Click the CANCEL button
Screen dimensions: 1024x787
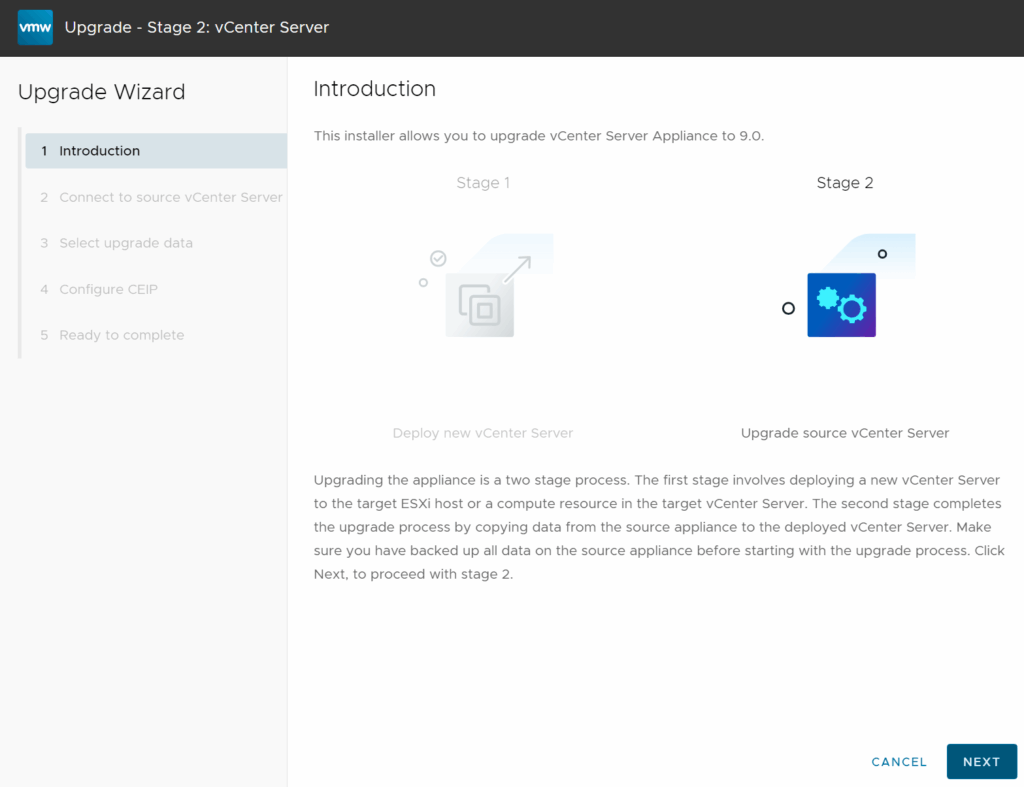[x=899, y=762]
